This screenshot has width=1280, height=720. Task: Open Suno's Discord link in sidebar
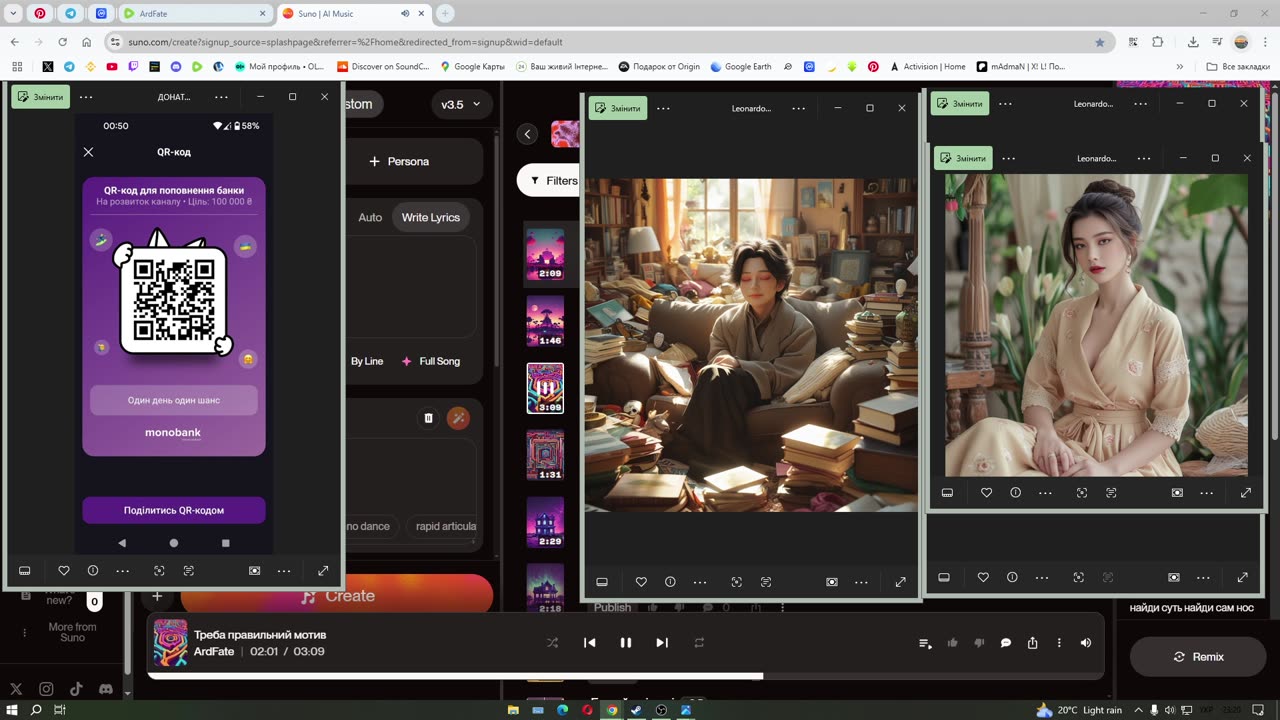pos(106,689)
